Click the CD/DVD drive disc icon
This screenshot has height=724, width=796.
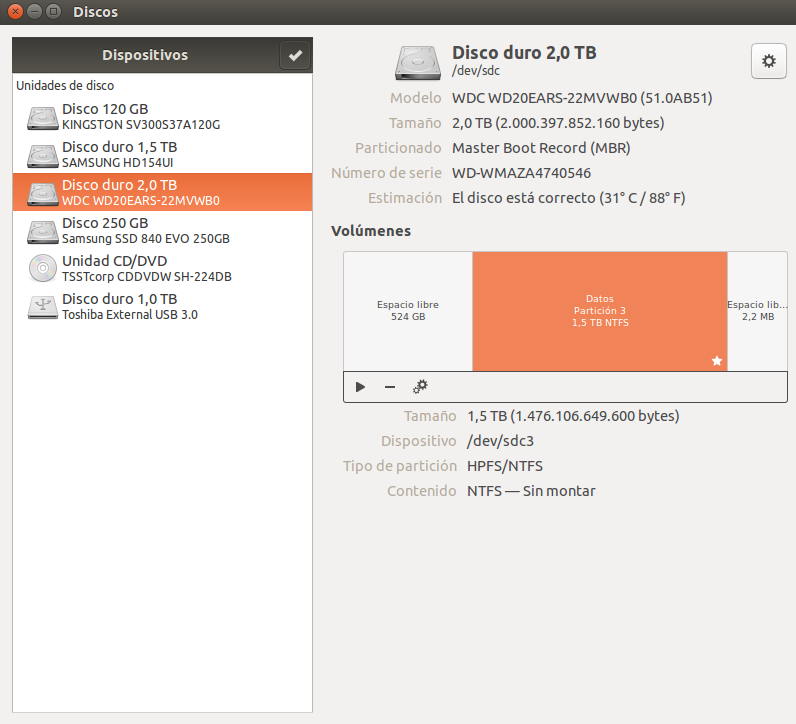(43, 268)
